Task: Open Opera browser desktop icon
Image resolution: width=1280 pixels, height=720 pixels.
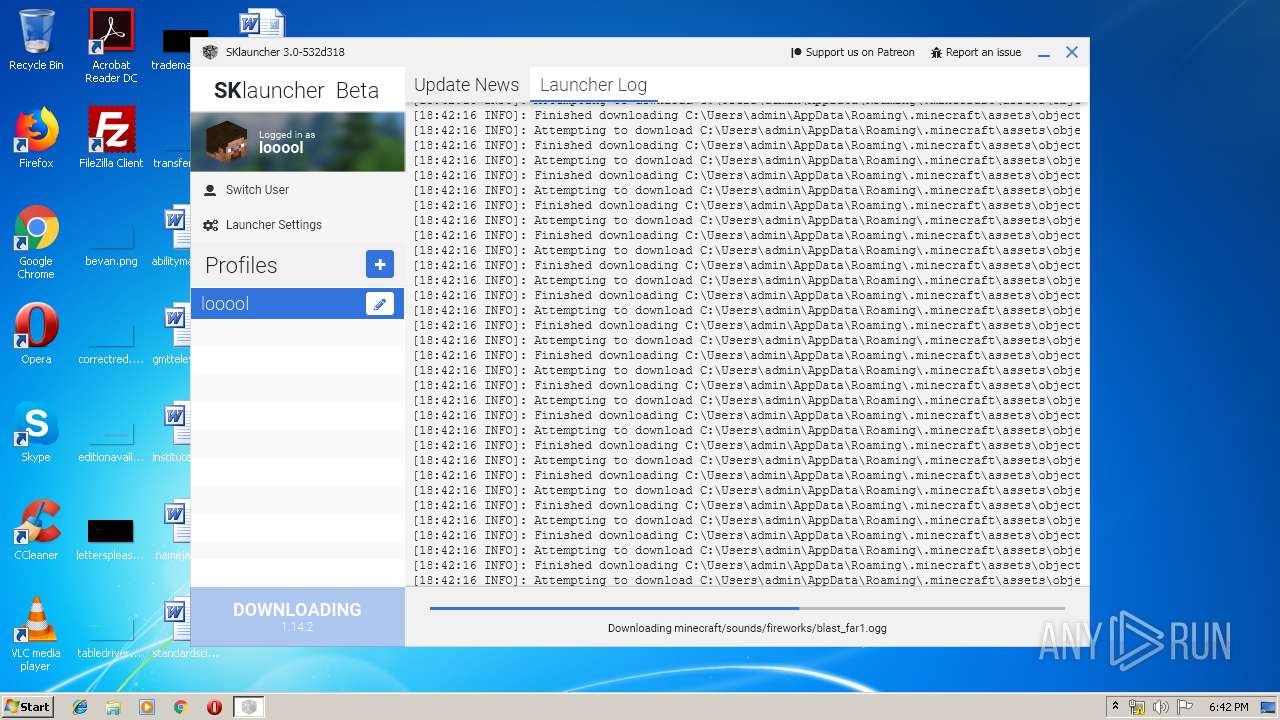Action: pos(36,334)
